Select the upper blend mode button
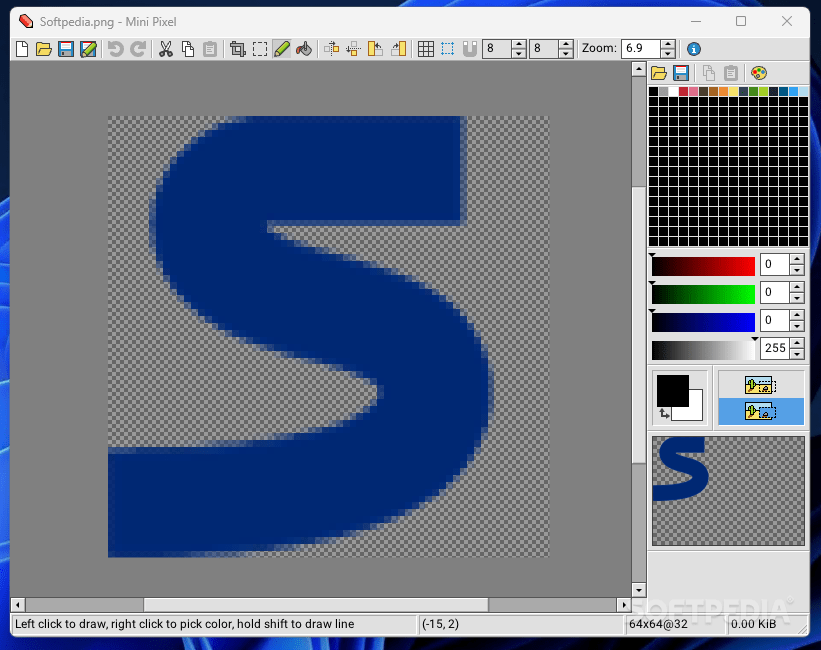 [x=761, y=385]
